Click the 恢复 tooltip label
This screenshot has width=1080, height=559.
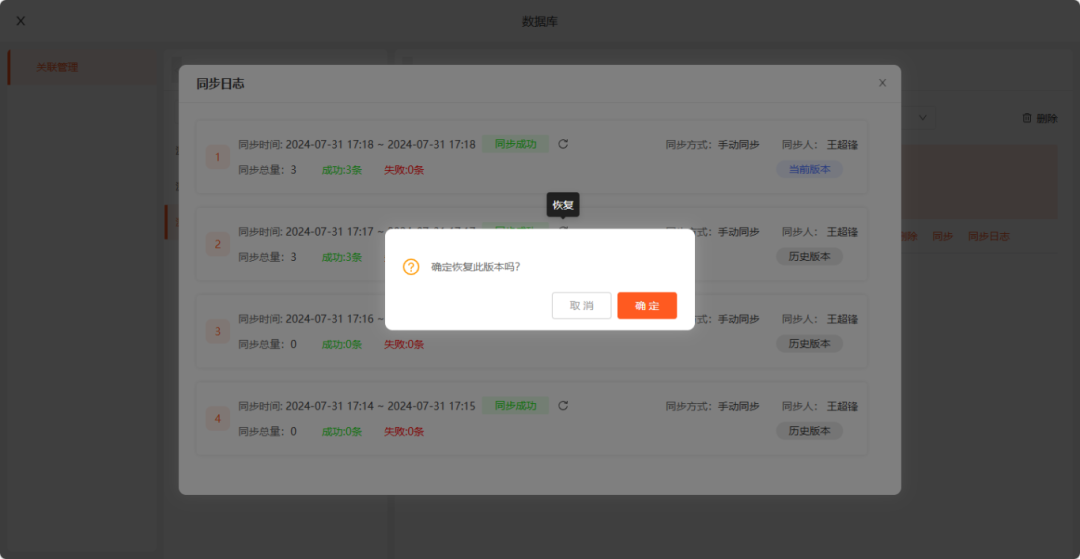563,204
